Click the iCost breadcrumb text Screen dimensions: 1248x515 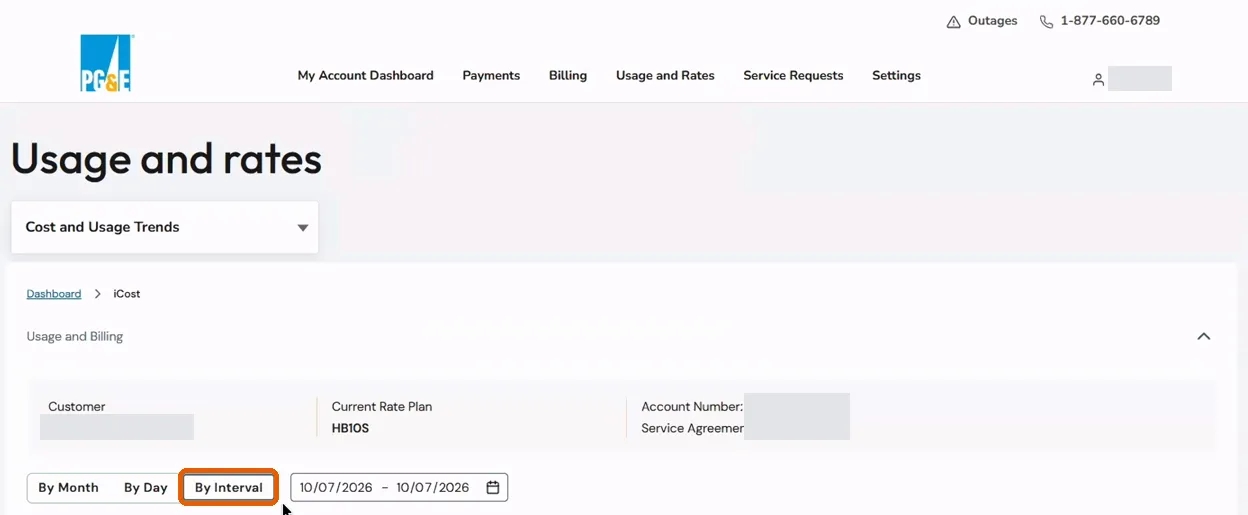coord(127,294)
